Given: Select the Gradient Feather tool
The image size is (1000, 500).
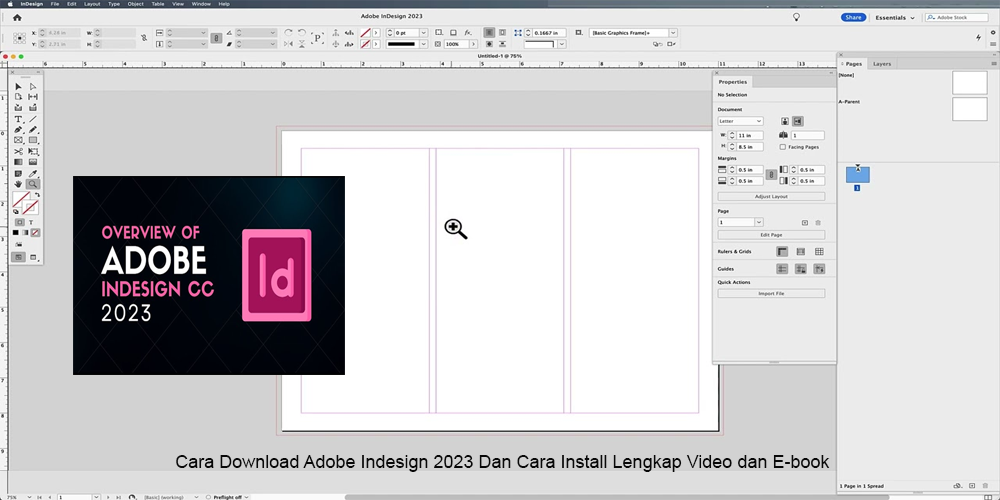Looking at the screenshot, I should tap(33, 162).
